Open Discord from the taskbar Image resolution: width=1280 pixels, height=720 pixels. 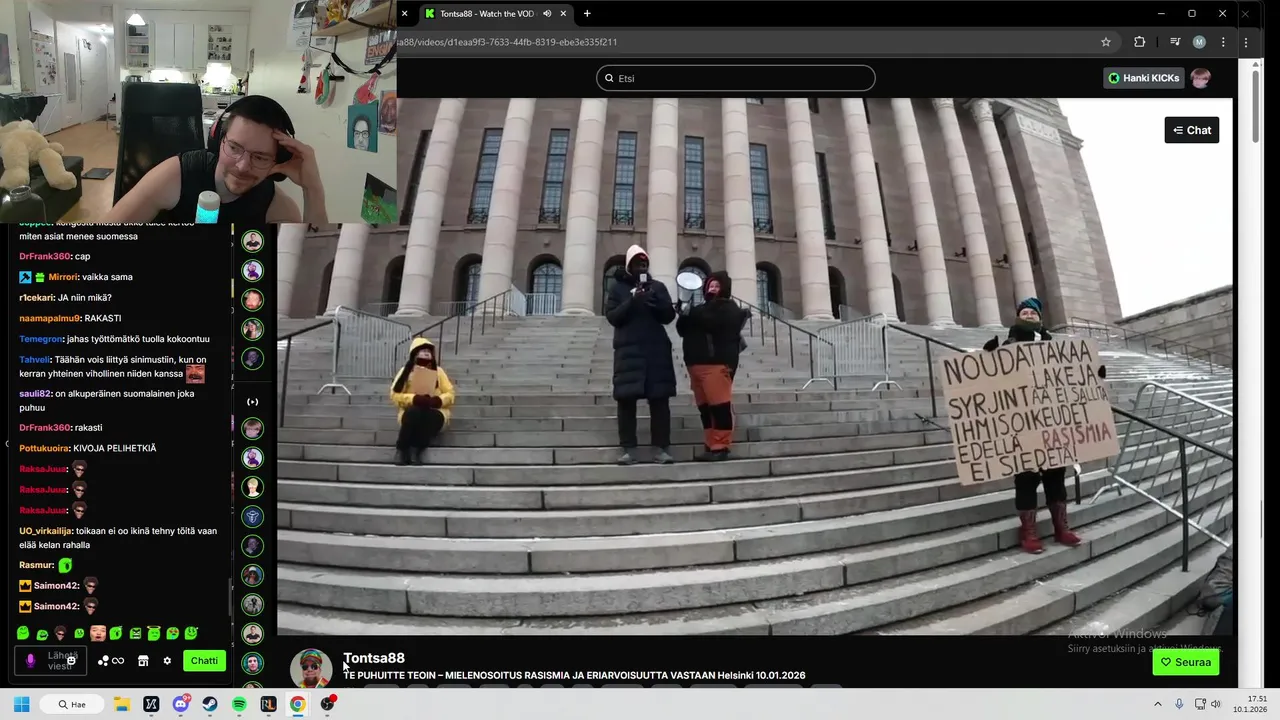pyautogui.click(x=180, y=704)
